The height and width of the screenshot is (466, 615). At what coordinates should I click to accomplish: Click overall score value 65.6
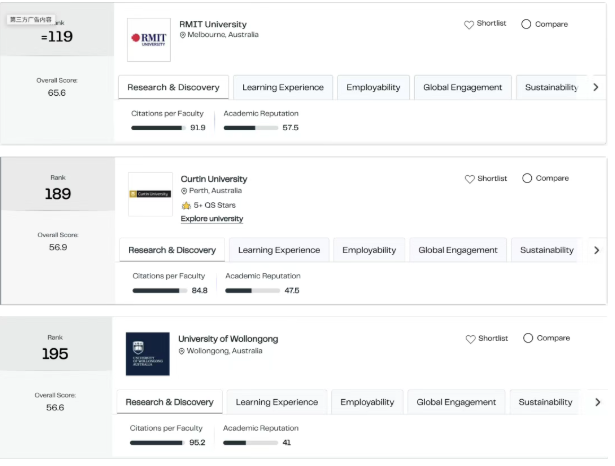[57, 93]
